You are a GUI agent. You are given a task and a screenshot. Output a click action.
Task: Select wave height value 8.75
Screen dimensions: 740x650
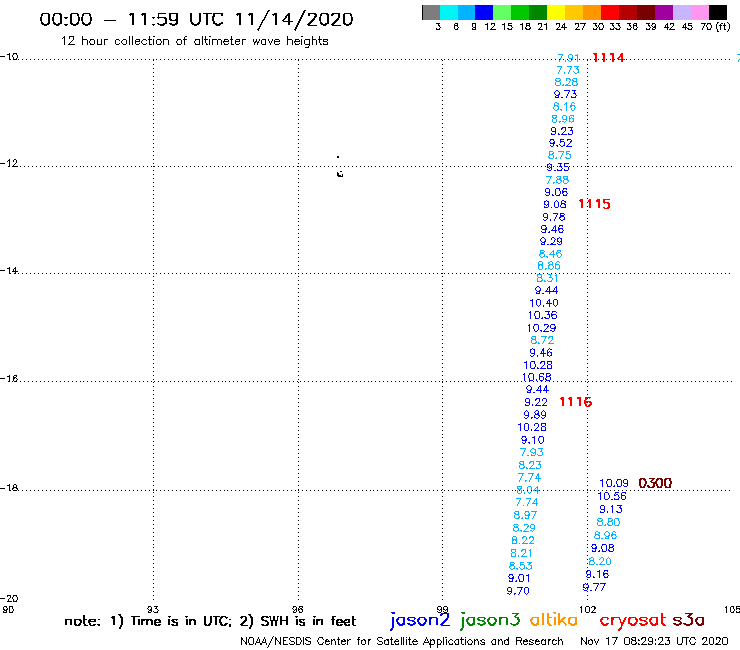pos(560,155)
